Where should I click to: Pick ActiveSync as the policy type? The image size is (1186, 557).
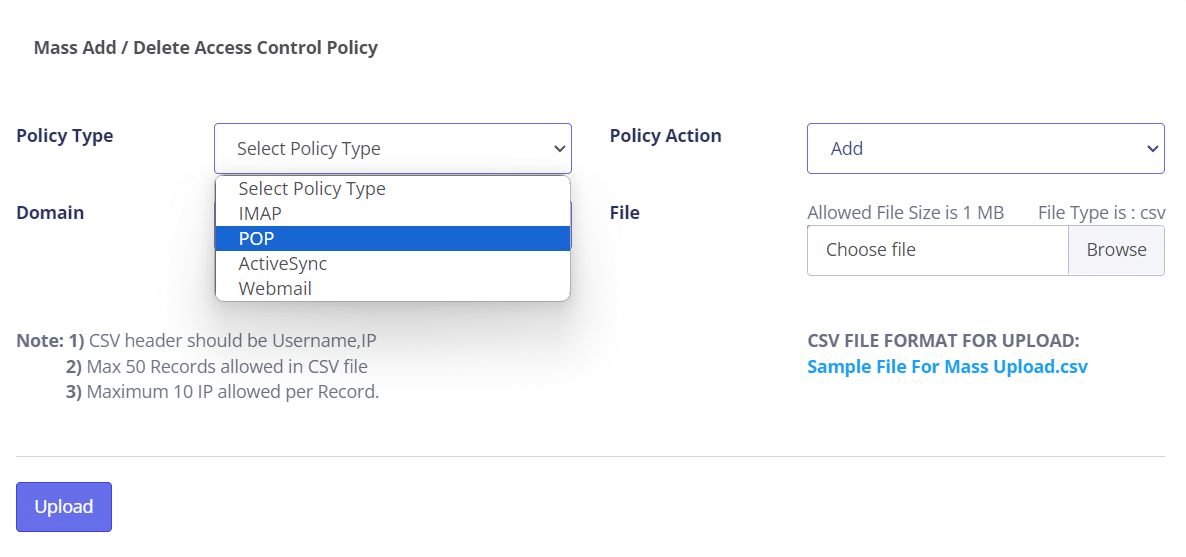pos(283,264)
